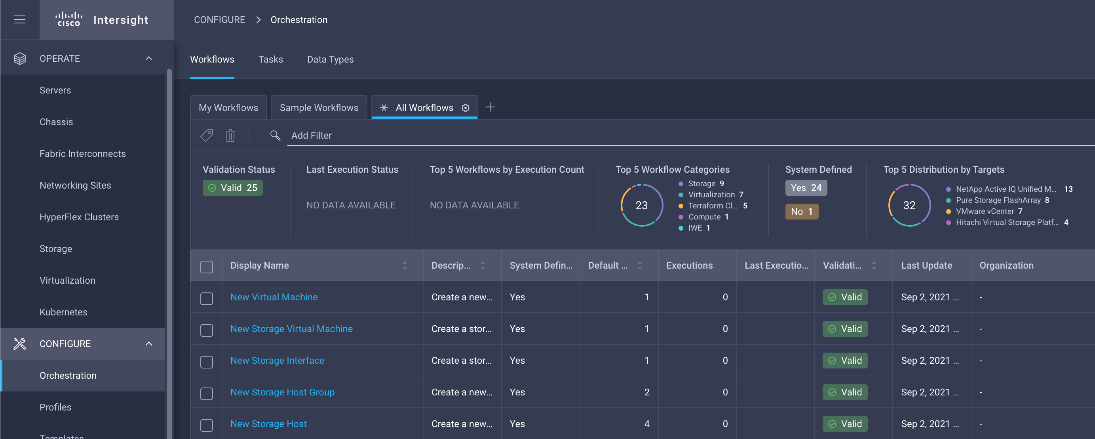Go to Virtualization in sidebar
The height and width of the screenshot is (439, 1095).
[x=68, y=281]
